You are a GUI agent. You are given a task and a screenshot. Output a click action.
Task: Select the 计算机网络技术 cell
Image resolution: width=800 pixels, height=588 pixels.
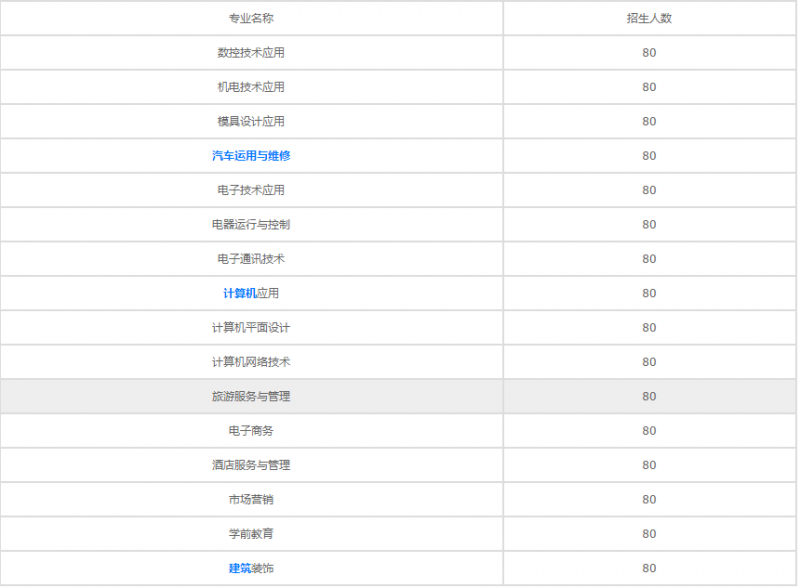tap(251, 362)
